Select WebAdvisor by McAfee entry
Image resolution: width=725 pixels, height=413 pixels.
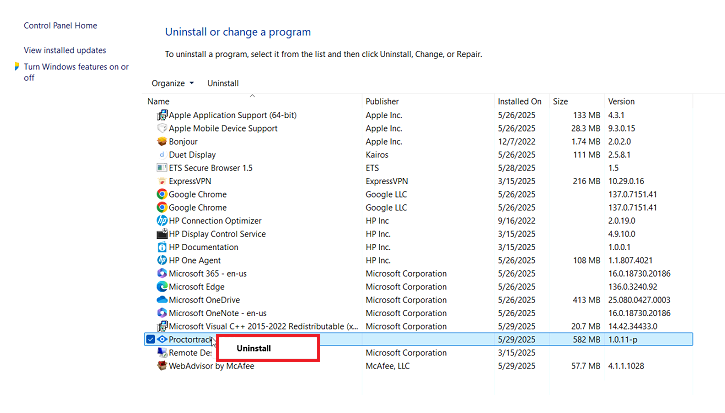[x=211, y=366]
